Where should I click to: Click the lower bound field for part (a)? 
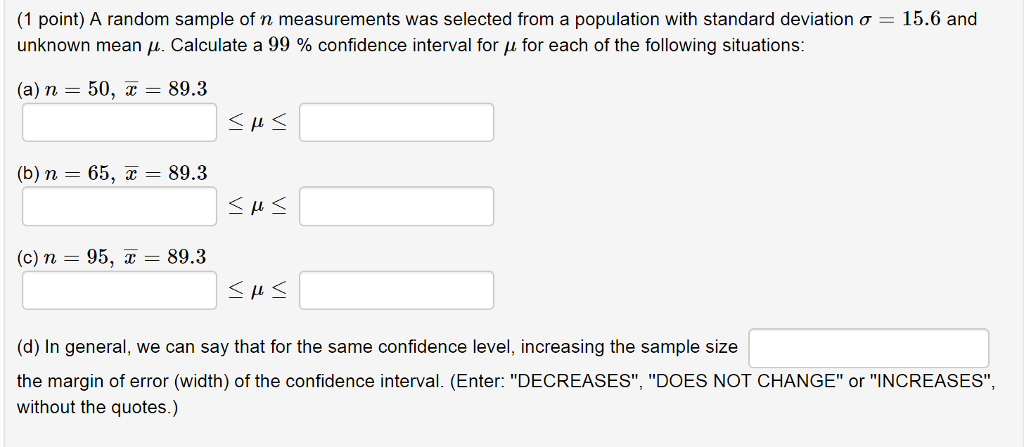120,122
